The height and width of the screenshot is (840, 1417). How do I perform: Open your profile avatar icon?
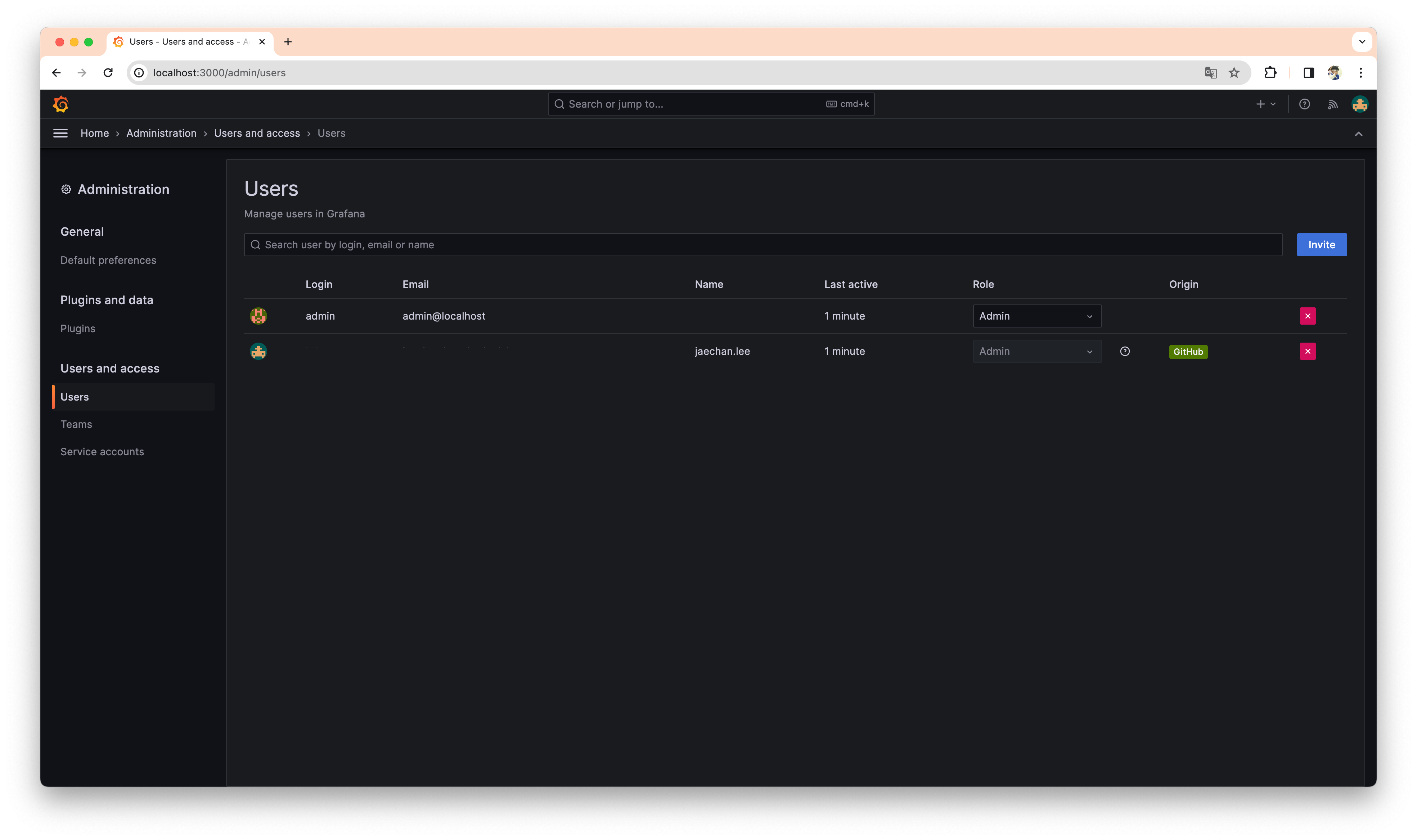(1360, 104)
